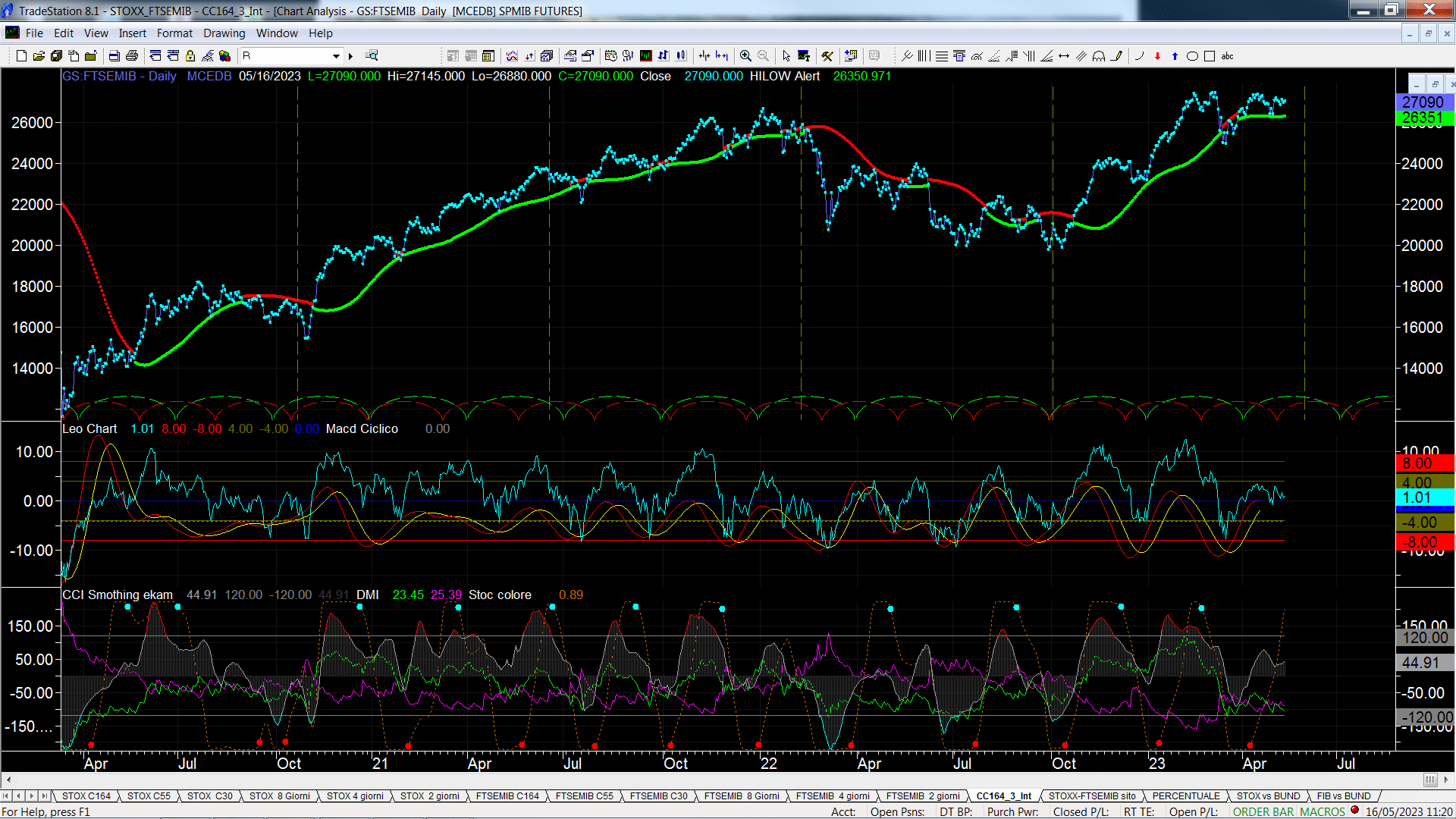The height and width of the screenshot is (819, 1456).
Task: Open the Format menu
Action: [x=174, y=33]
